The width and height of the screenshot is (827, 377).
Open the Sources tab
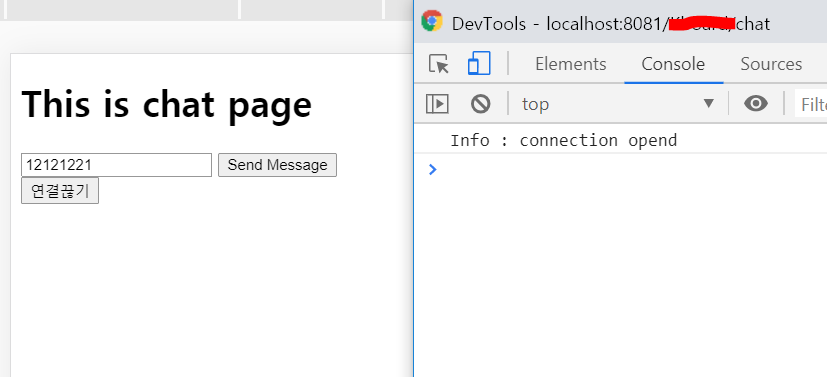771,64
